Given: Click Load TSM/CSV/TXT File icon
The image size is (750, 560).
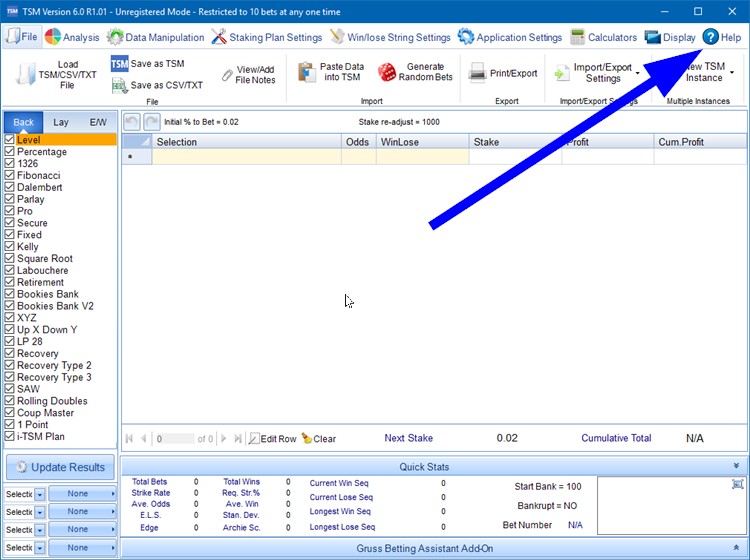Looking at the screenshot, I should 29,73.
